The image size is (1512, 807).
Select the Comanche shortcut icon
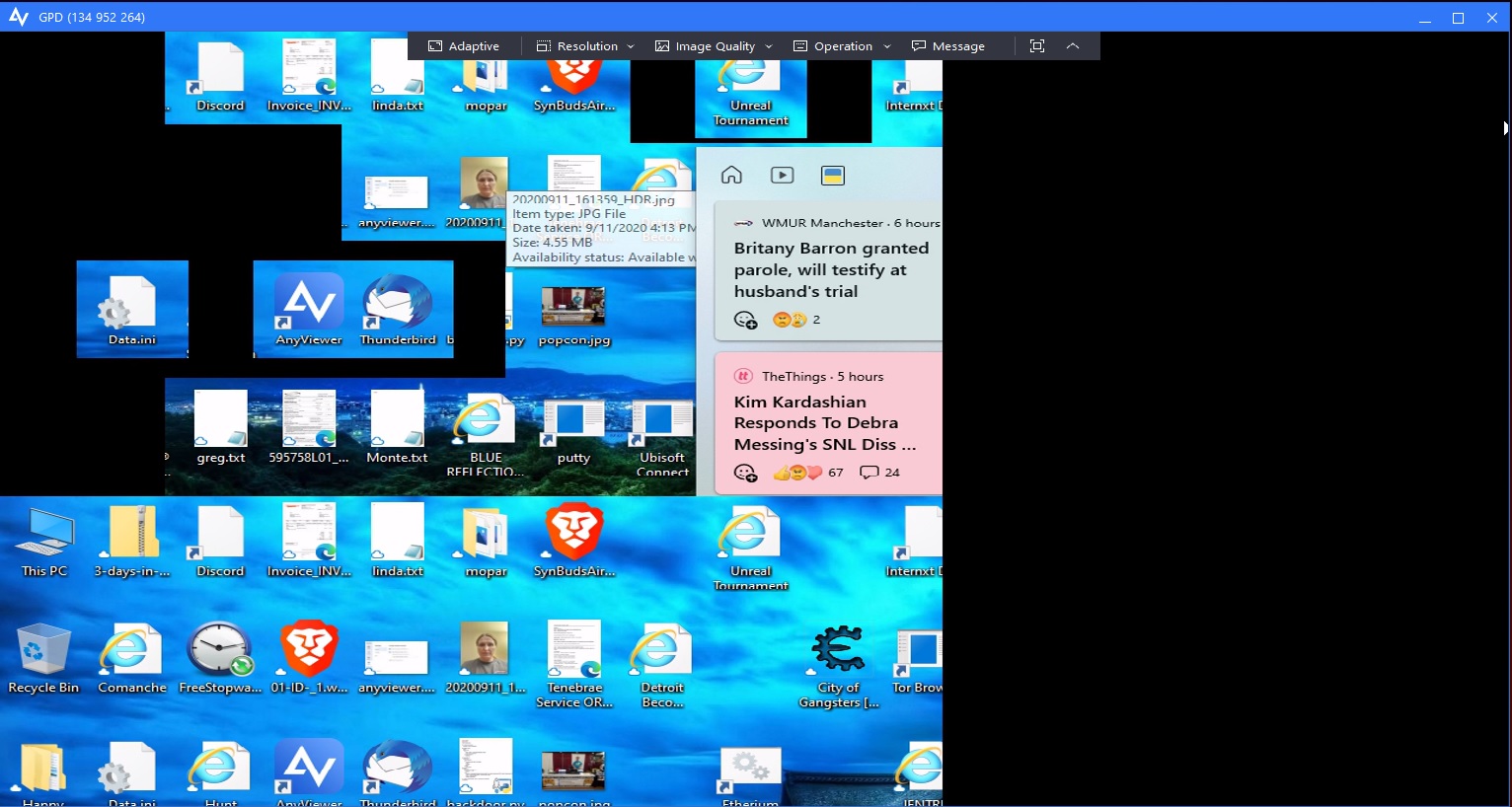132,658
